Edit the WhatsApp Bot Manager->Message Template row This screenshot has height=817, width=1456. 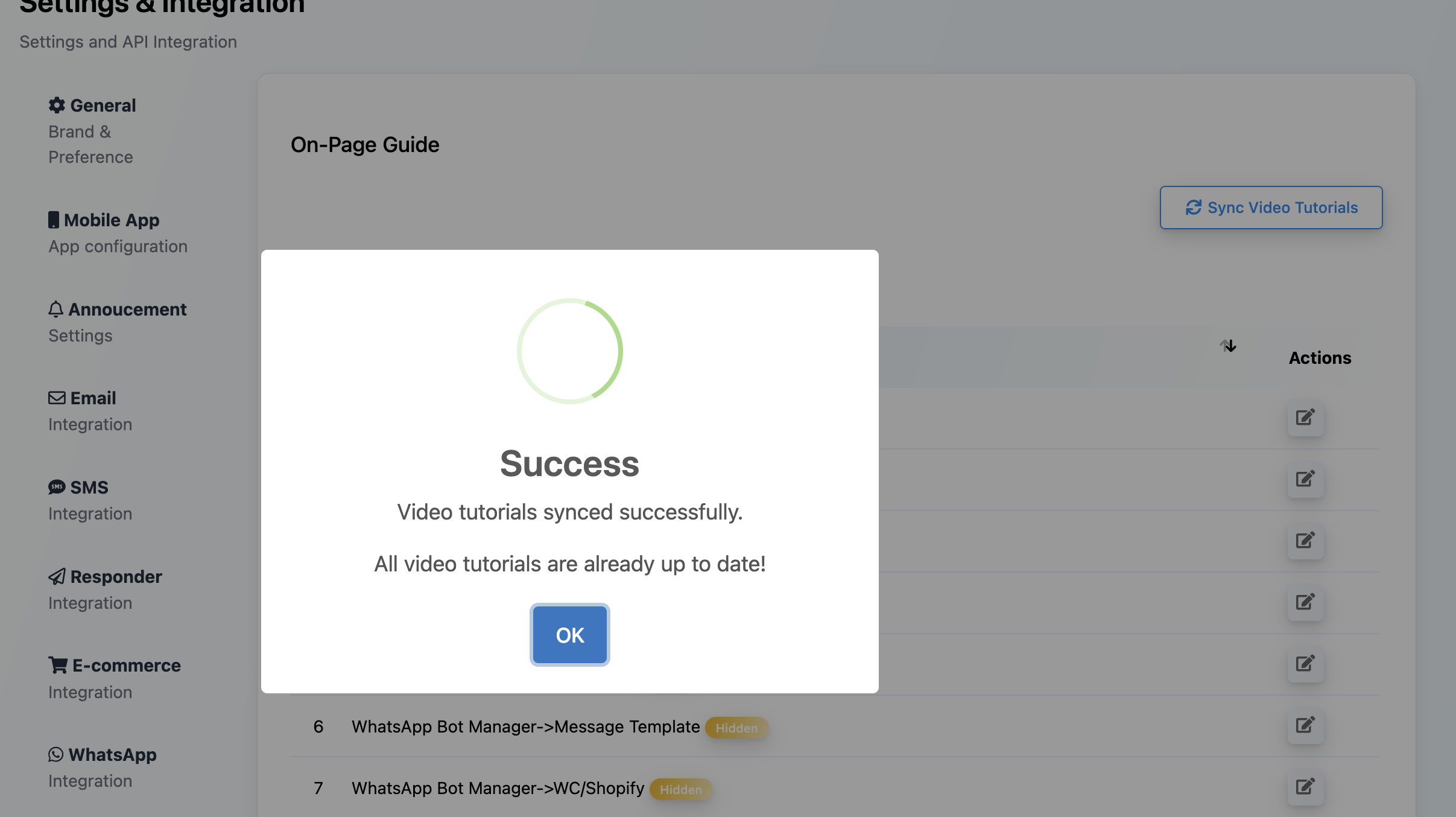pos(1305,725)
